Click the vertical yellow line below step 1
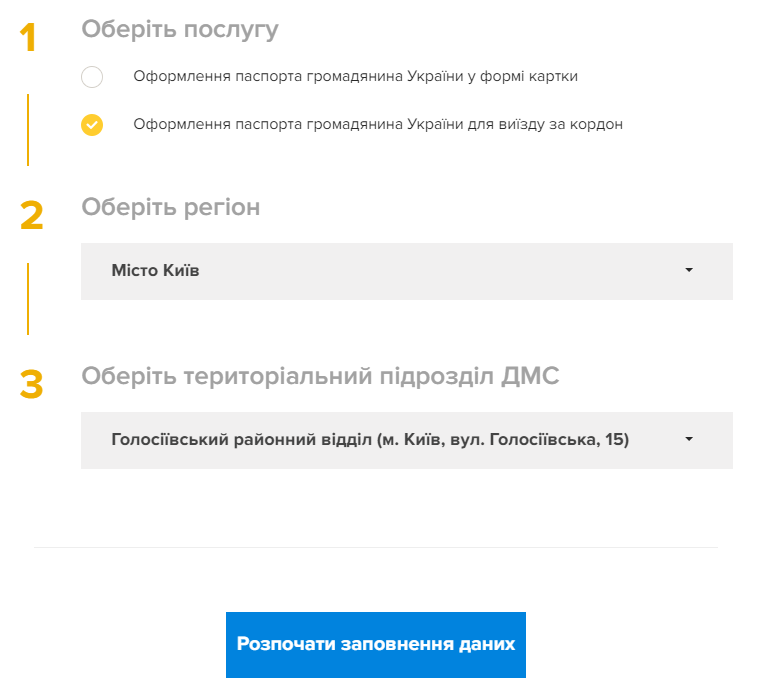The image size is (757, 688). point(28,129)
